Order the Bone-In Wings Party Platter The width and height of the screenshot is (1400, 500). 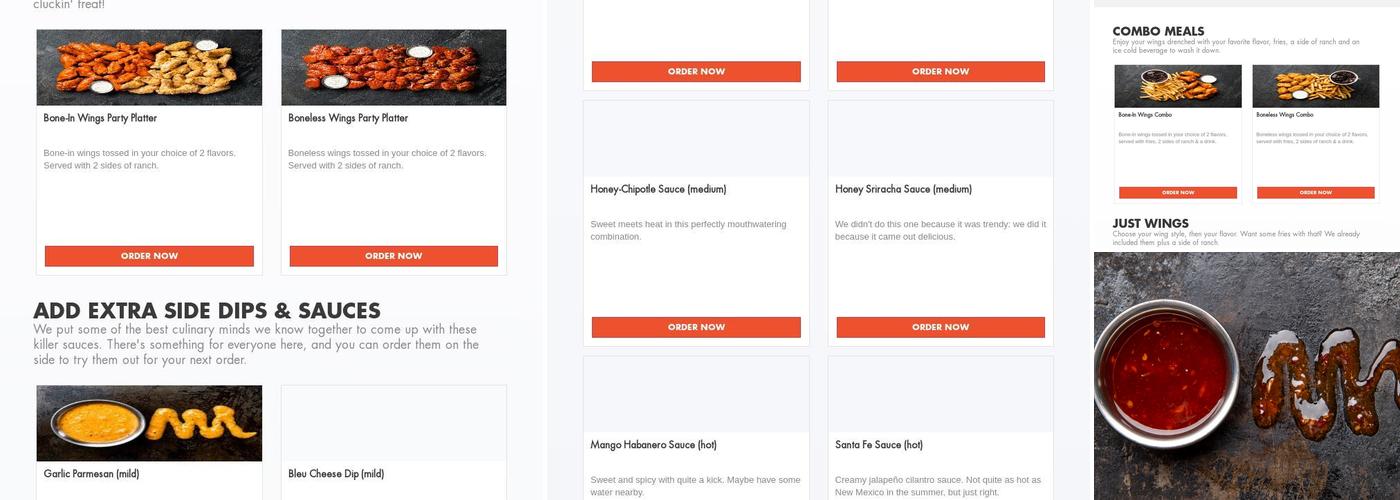pos(149,256)
